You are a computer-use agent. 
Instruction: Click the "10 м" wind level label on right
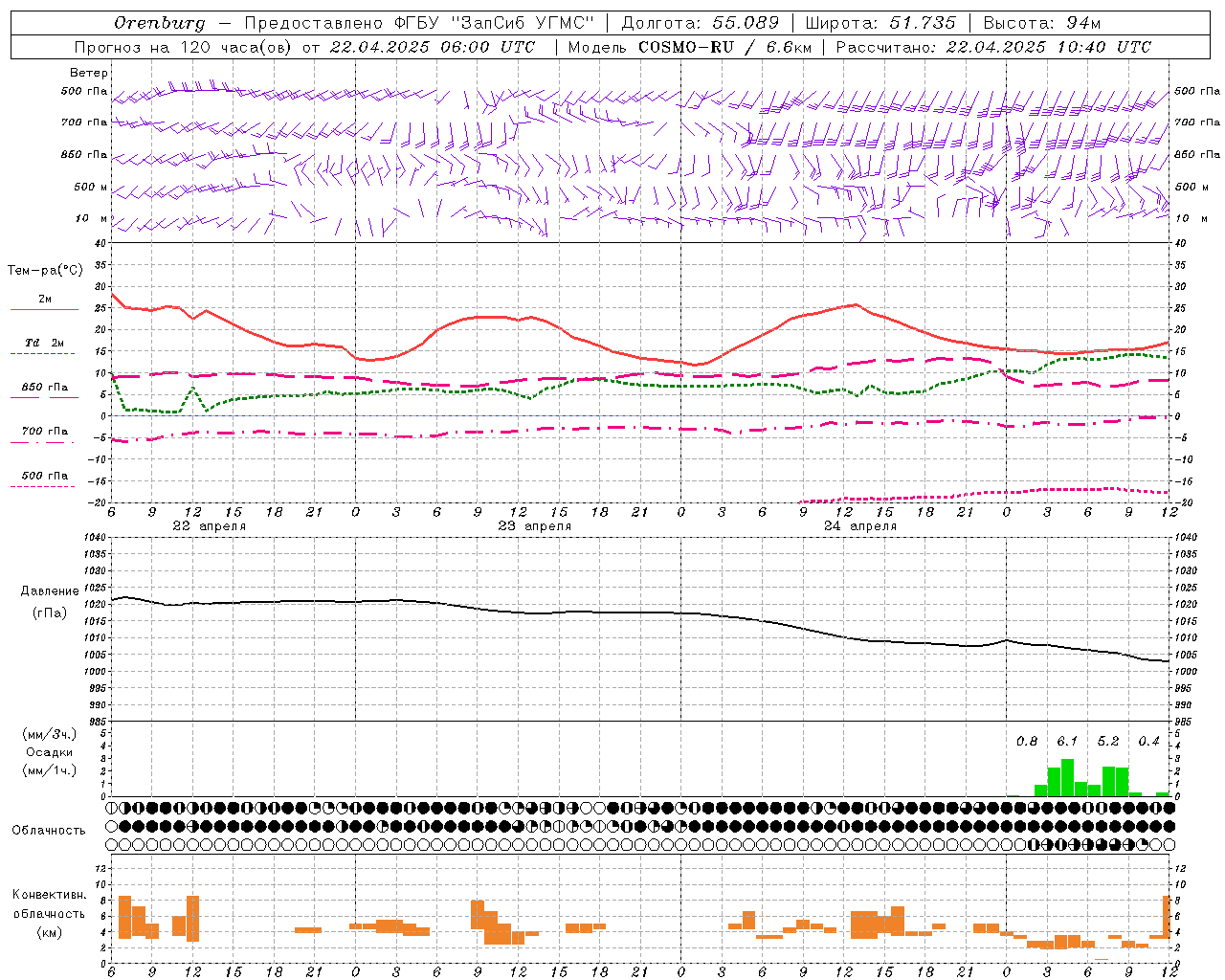click(1191, 218)
